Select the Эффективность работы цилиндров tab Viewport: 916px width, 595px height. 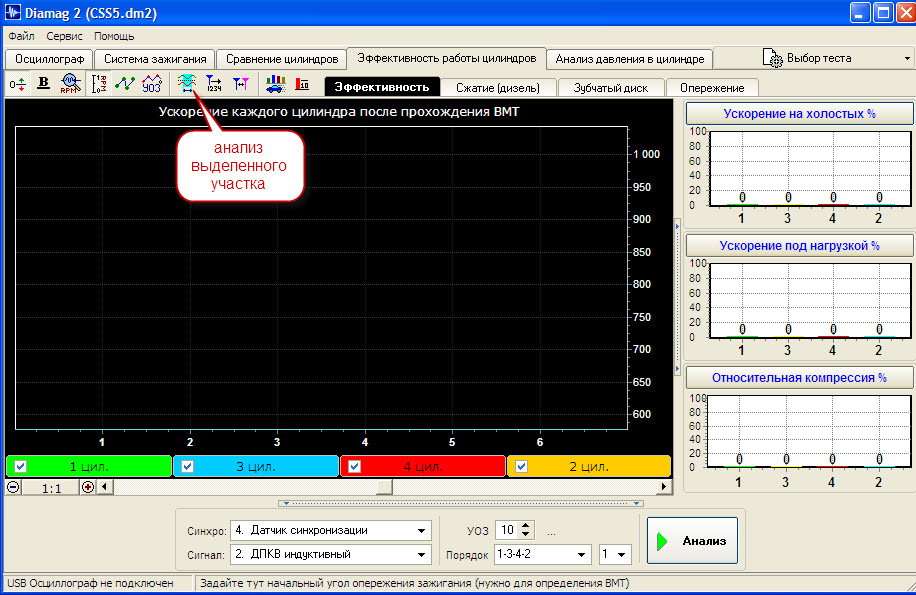click(446, 58)
